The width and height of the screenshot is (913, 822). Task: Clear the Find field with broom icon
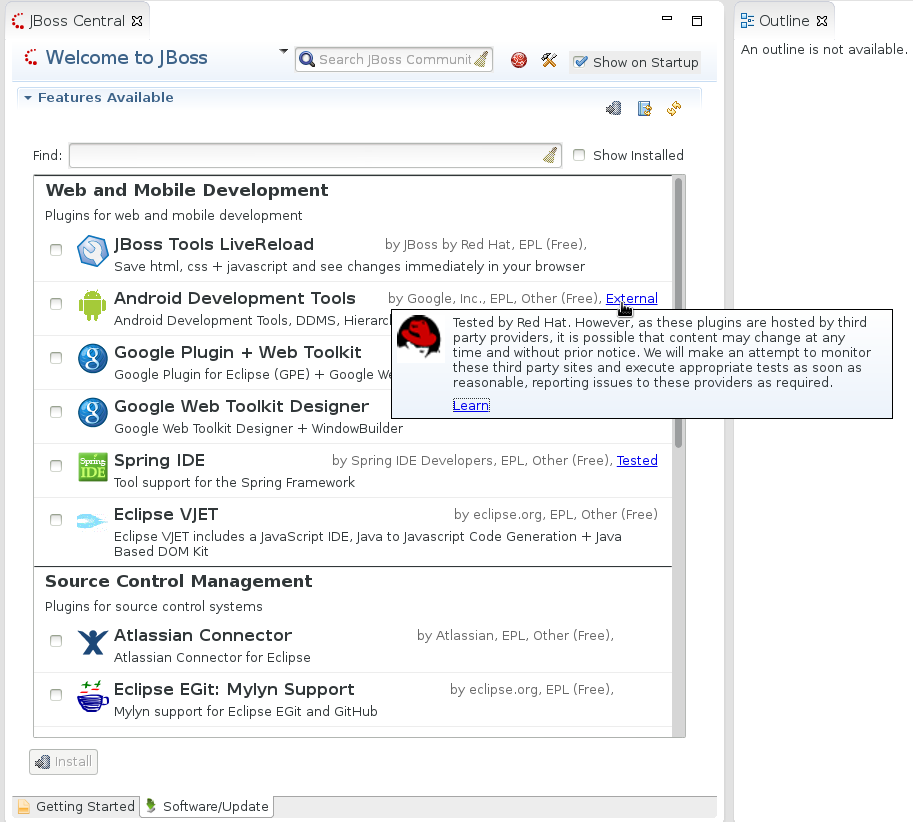tap(550, 155)
